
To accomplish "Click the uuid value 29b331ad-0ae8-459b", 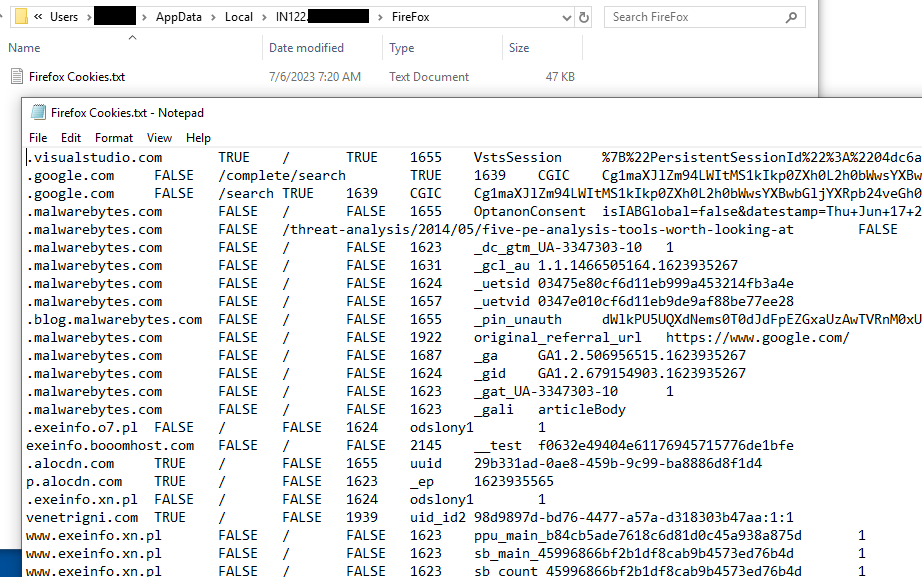I will pyautogui.click(x=617, y=464).
